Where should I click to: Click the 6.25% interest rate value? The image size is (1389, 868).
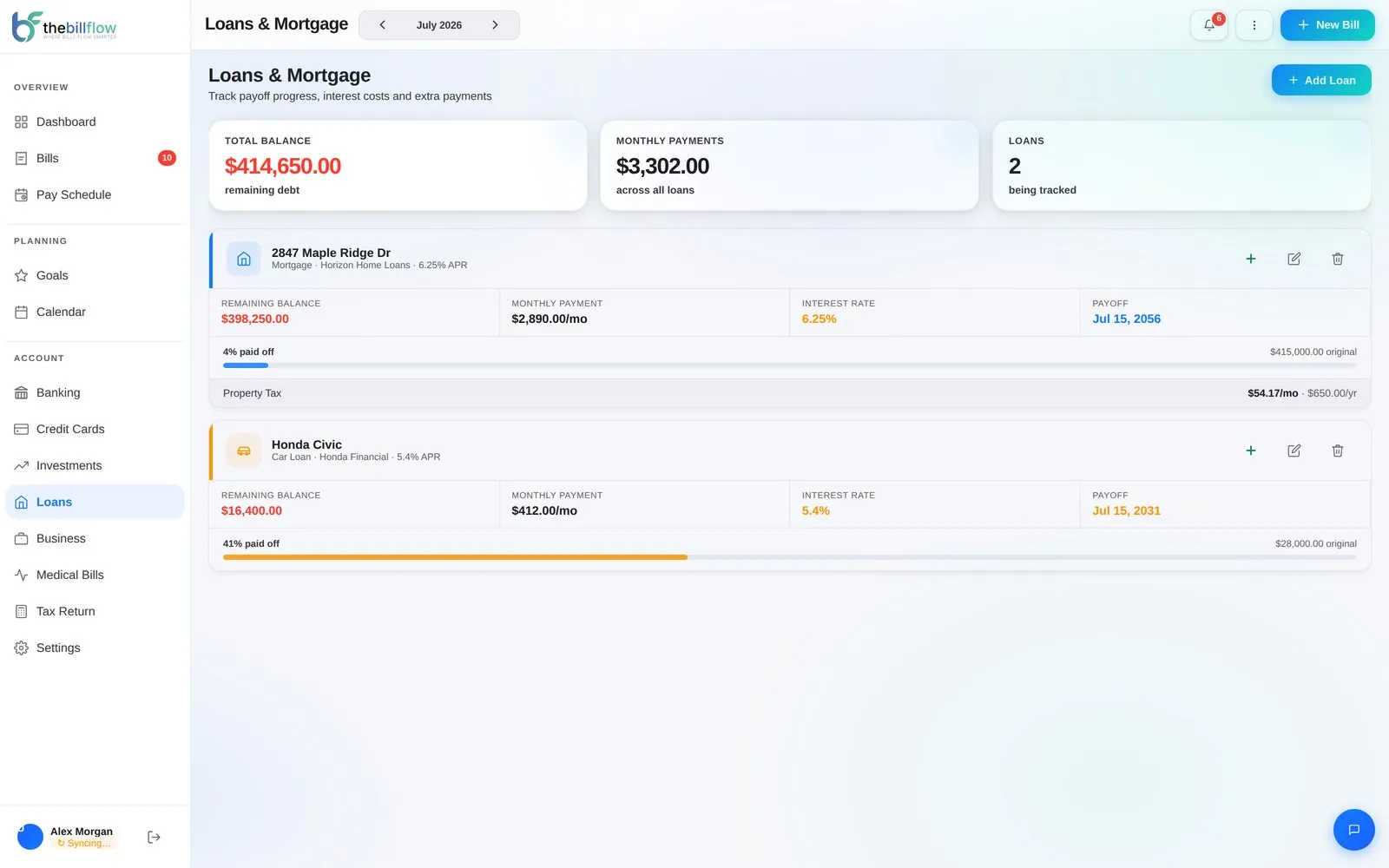[819, 319]
